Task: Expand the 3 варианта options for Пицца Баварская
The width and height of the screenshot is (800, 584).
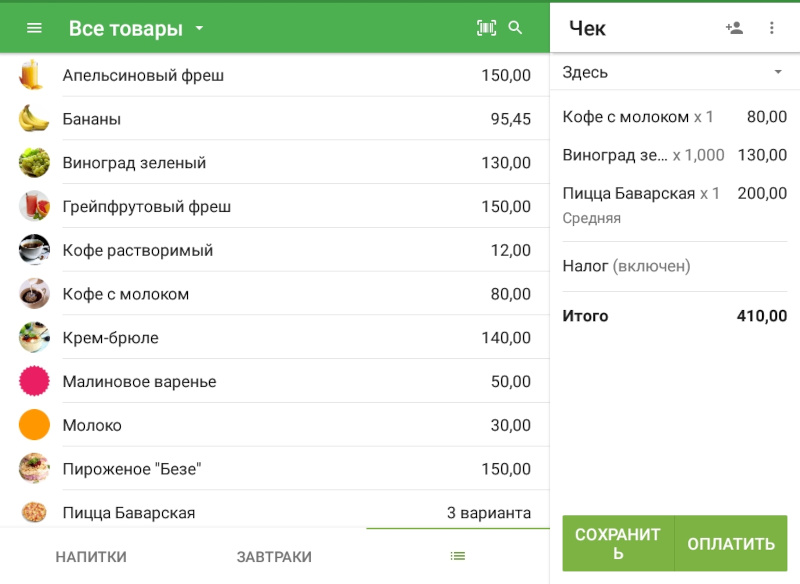Action: point(487,512)
